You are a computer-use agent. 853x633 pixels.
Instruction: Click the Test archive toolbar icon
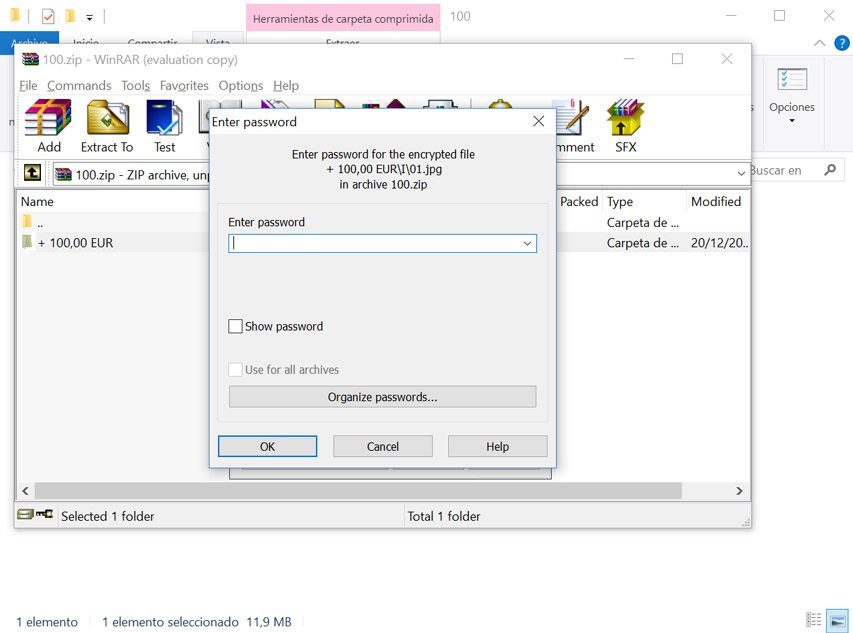point(164,126)
